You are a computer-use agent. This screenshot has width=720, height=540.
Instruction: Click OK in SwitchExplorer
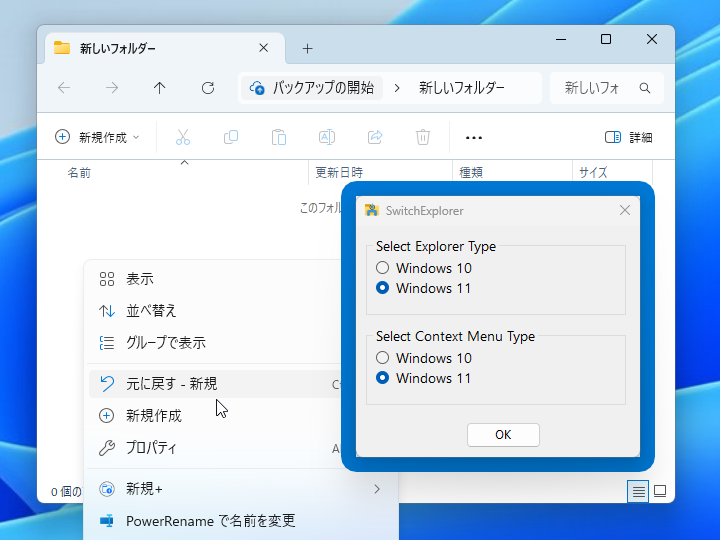[503, 435]
